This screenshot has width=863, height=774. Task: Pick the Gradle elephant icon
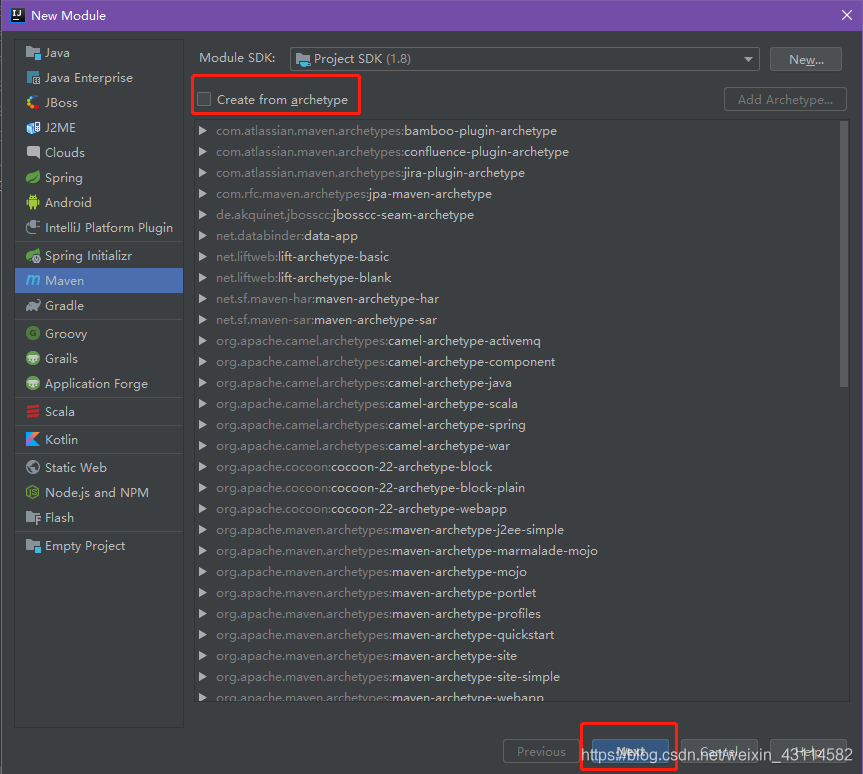(33, 306)
